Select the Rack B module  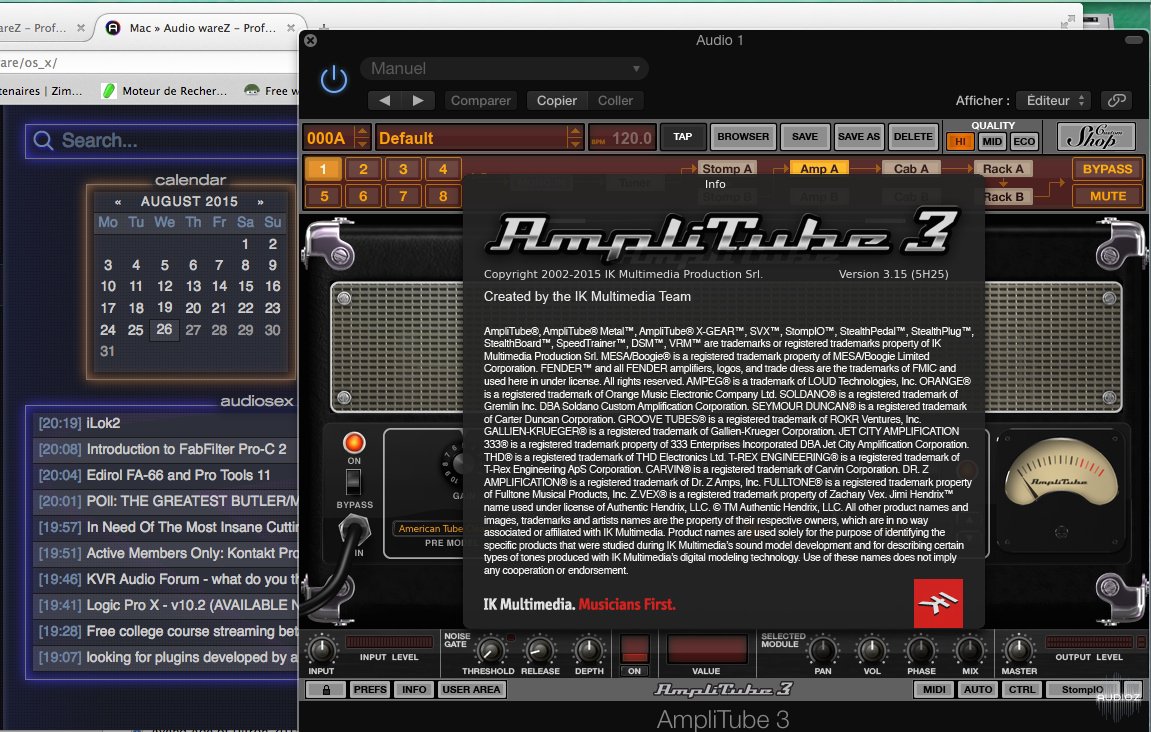tap(1003, 197)
